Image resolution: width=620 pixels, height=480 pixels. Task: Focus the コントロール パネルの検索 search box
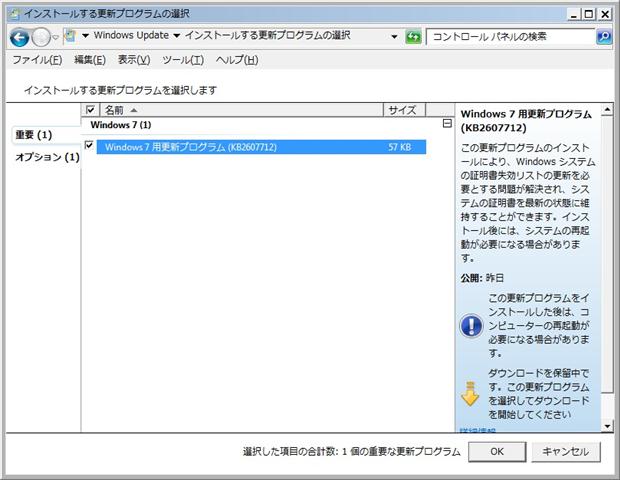[510, 37]
